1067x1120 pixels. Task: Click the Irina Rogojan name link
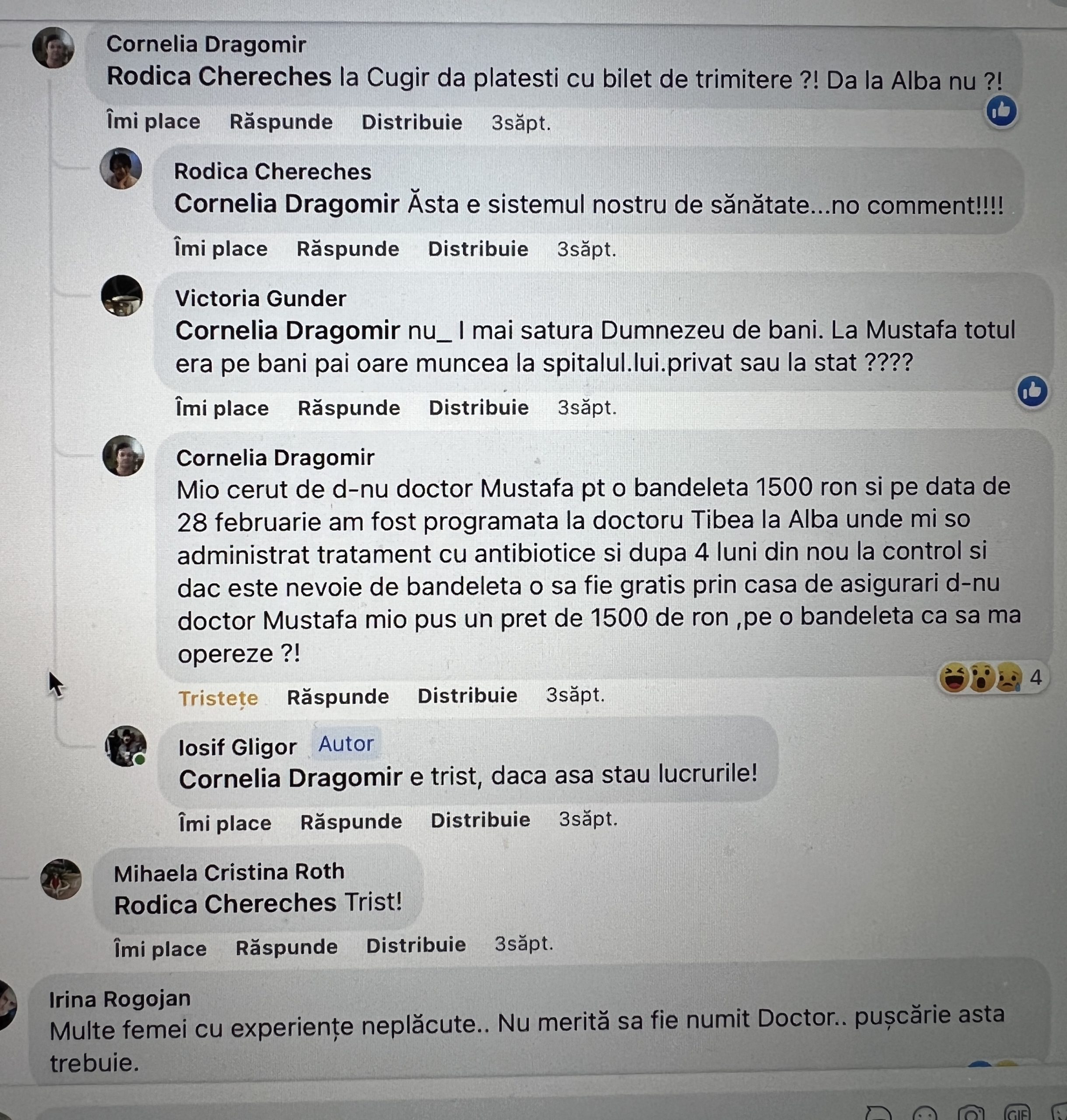(119, 999)
